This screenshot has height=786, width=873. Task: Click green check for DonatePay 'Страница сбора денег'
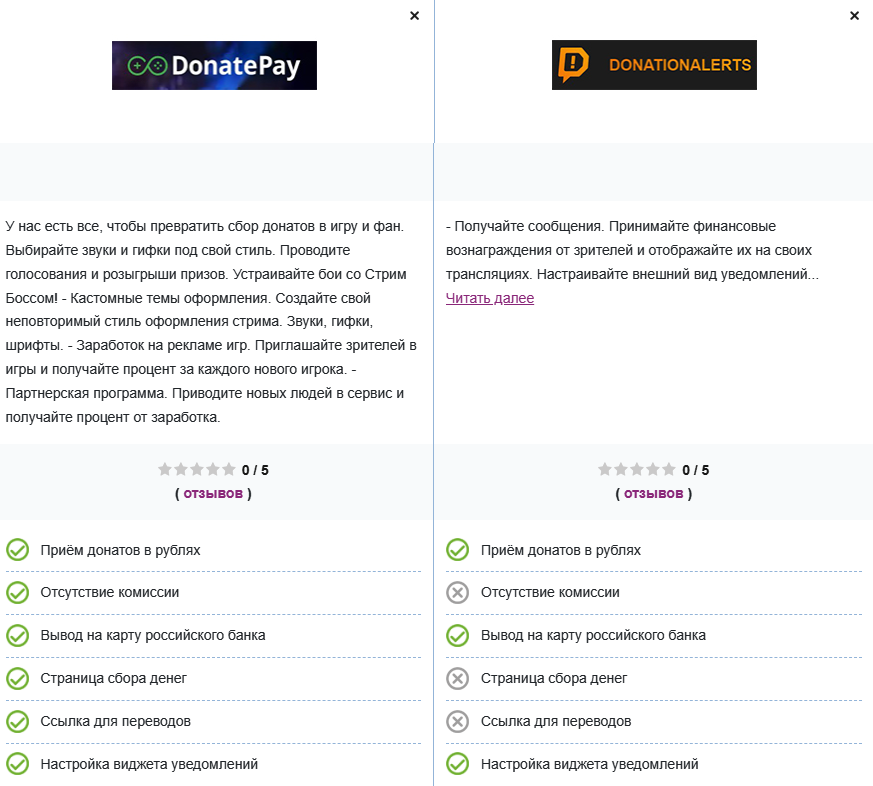point(17,679)
